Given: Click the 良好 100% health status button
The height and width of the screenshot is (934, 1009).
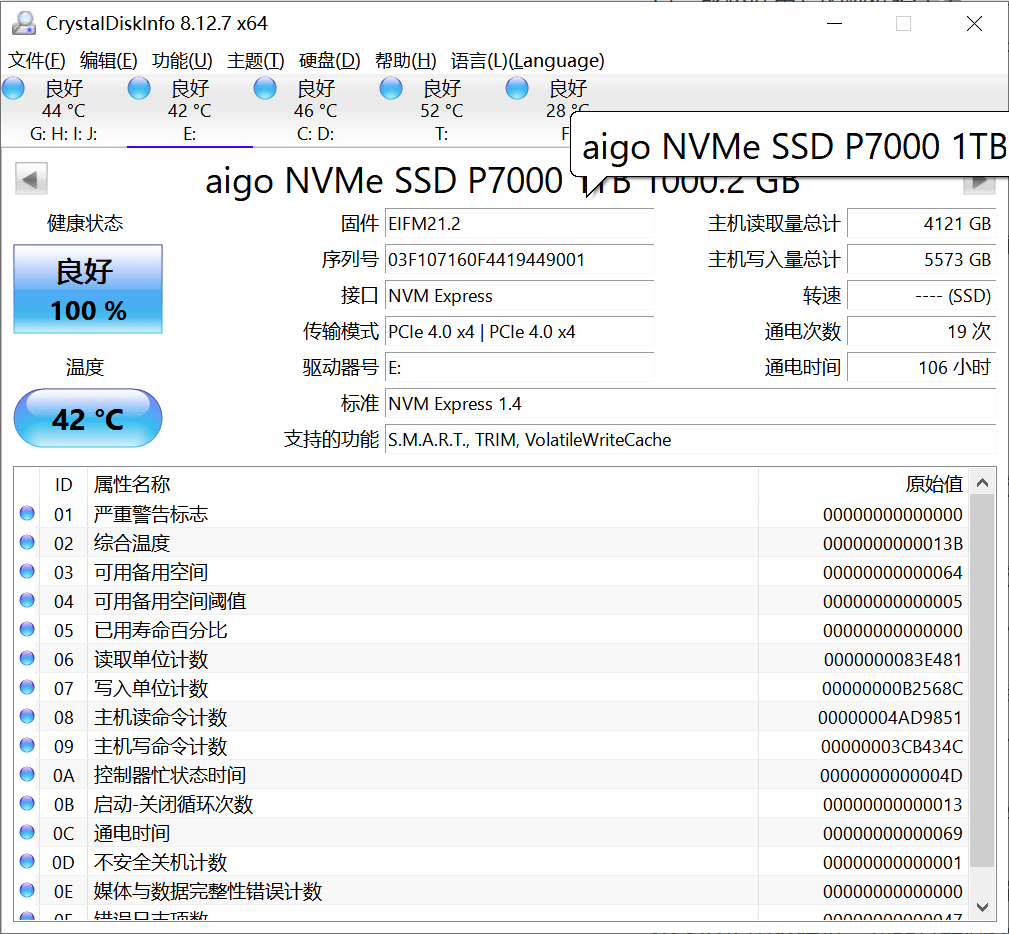Looking at the screenshot, I should [x=87, y=287].
